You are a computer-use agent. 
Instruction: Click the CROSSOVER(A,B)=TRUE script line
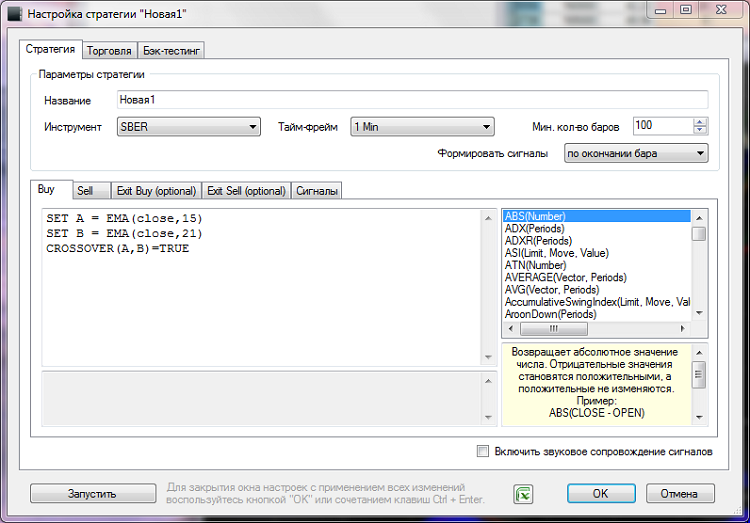118,248
